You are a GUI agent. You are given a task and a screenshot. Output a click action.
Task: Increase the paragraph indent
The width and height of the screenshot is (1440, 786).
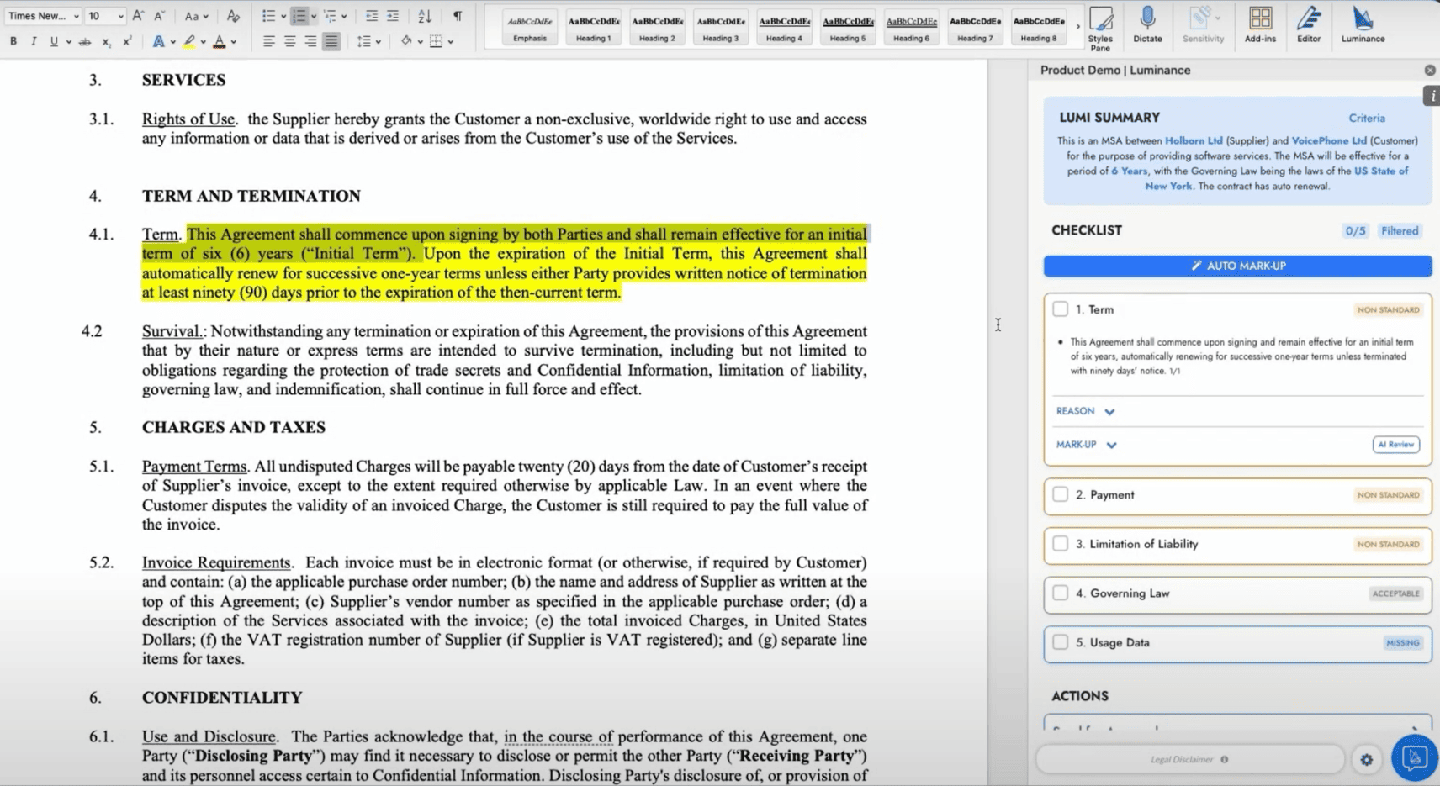[393, 16]
